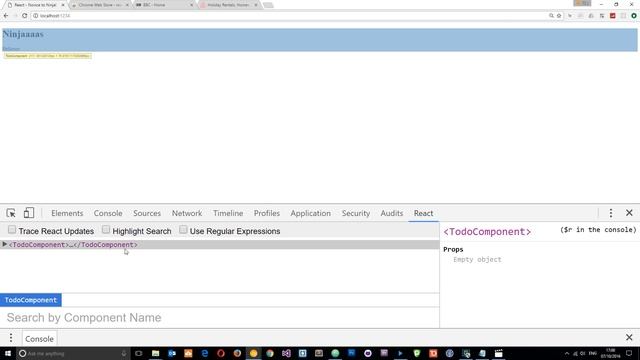Close the DevTools panel
The width and height of the screenshot is (640, 360).
tap(629, 213)
